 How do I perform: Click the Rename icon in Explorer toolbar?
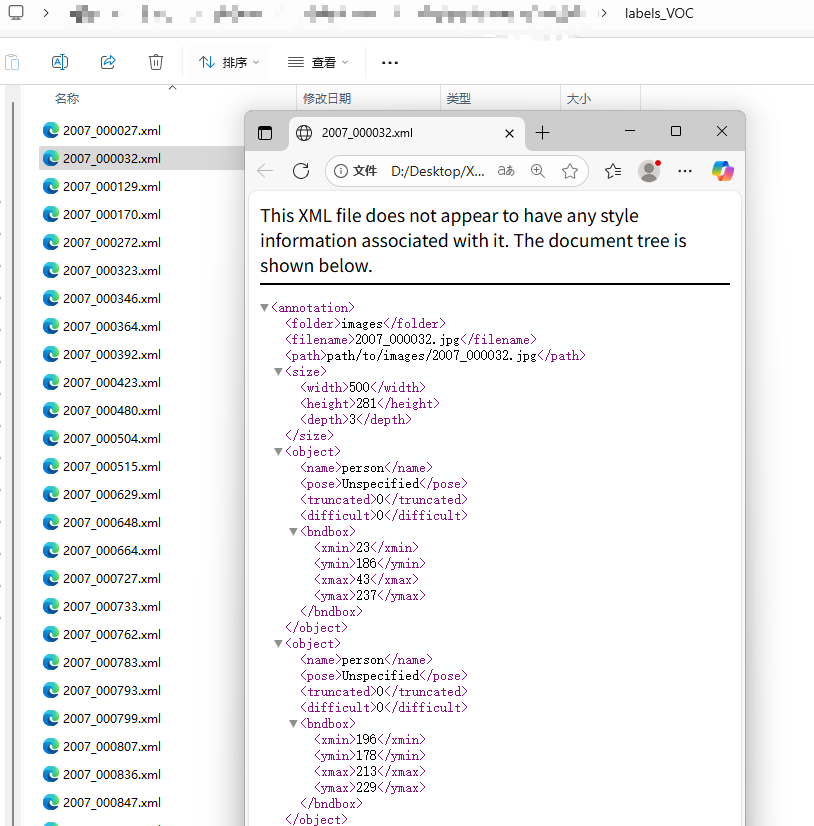(60, 62)
